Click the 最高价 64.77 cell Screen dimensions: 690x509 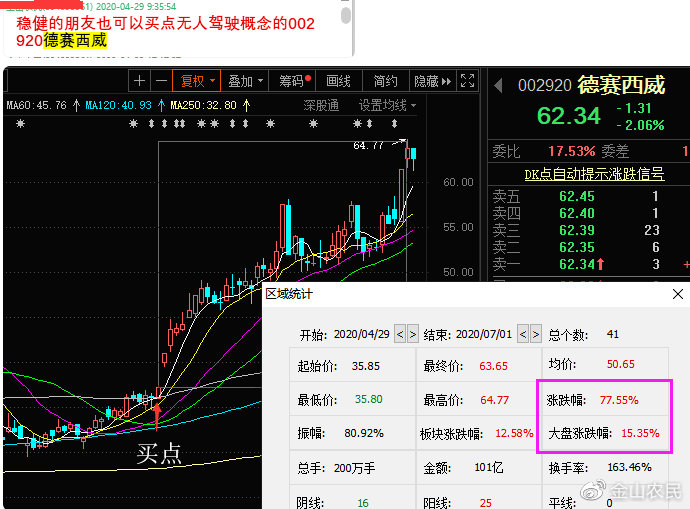tap(479, 399)
